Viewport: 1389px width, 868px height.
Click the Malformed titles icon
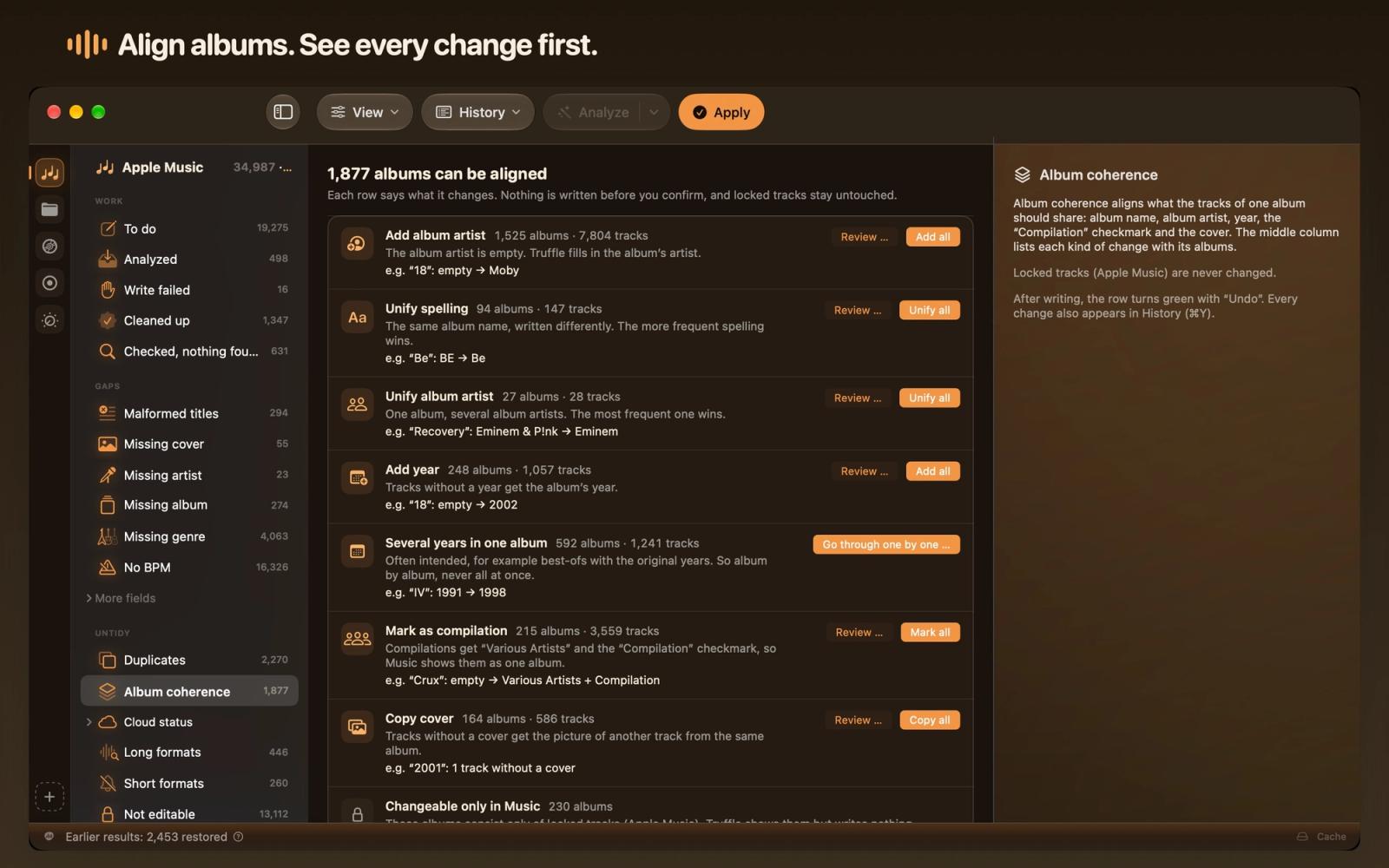point(107,413)
